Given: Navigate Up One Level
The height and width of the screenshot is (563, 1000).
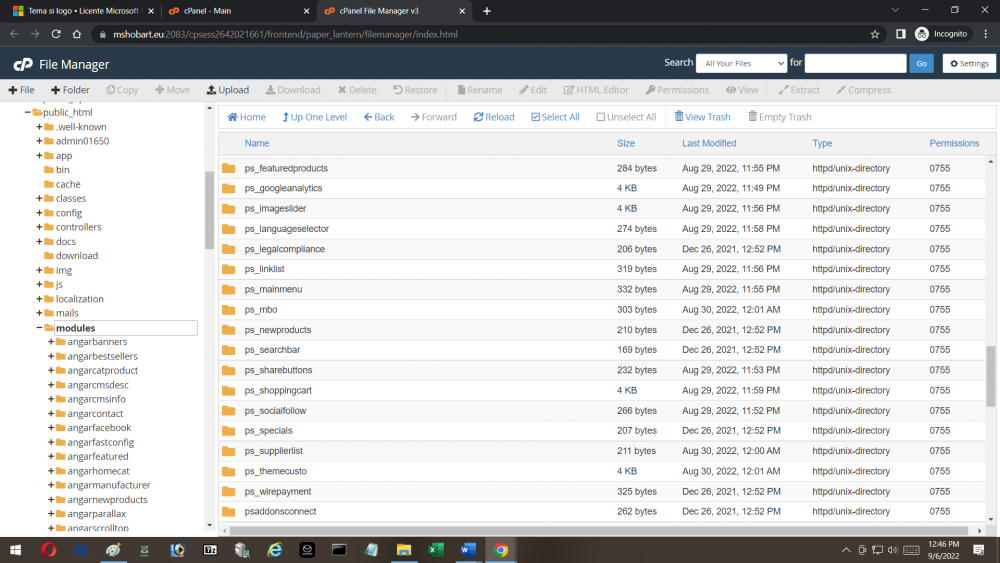Looking at the screenshot, I should [x=314, y=117].
